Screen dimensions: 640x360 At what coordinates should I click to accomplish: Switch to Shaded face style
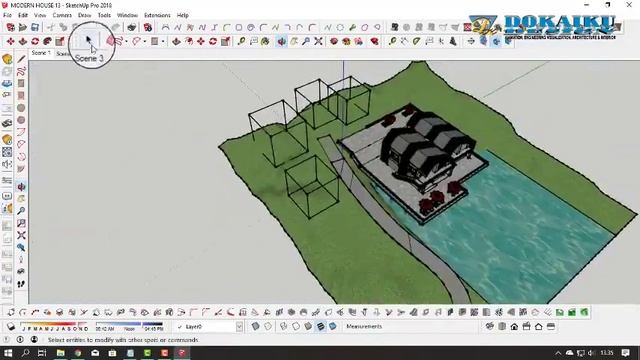[308, 327]
